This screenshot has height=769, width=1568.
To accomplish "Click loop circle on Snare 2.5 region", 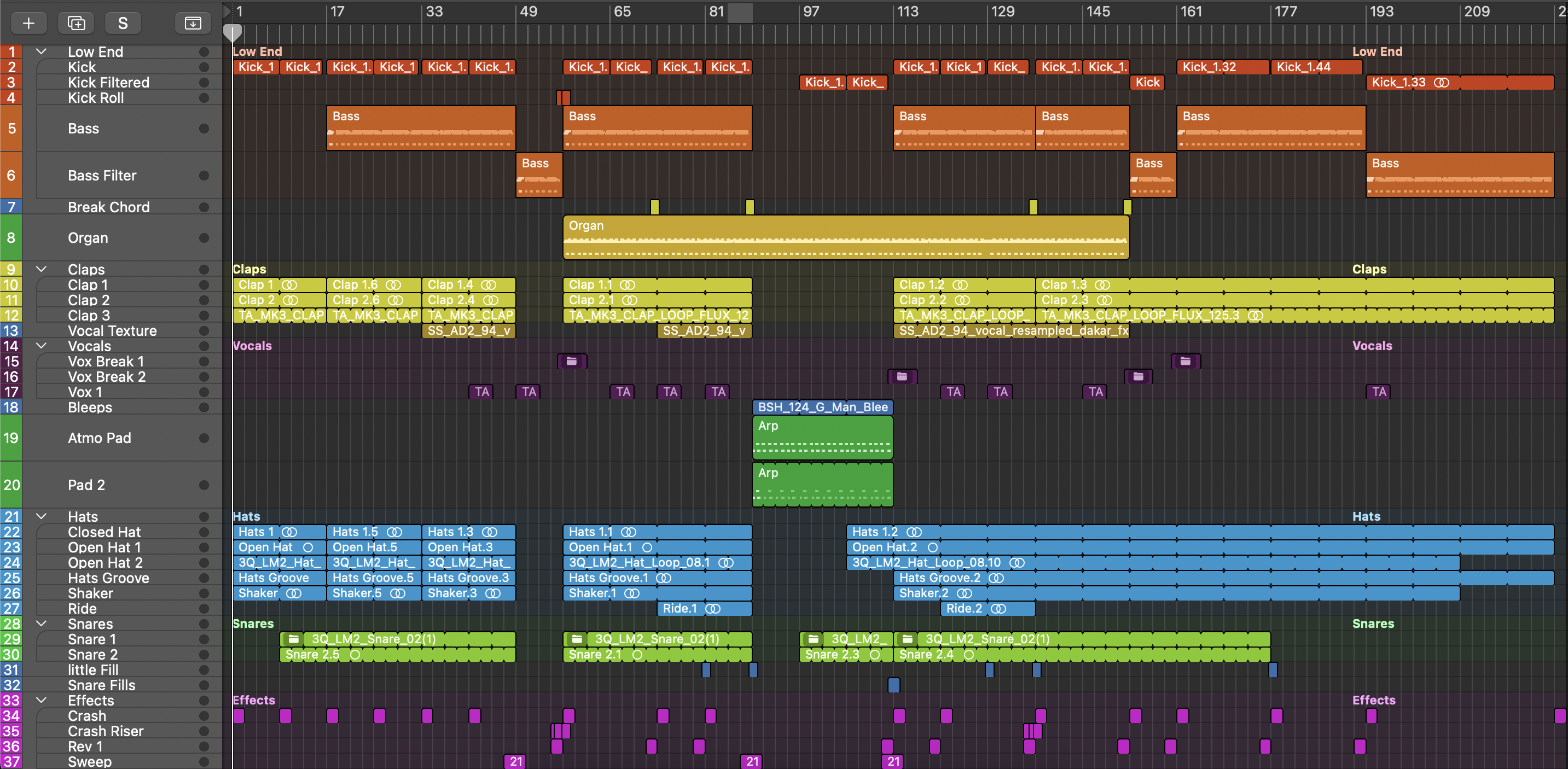I will click(355, 655).
